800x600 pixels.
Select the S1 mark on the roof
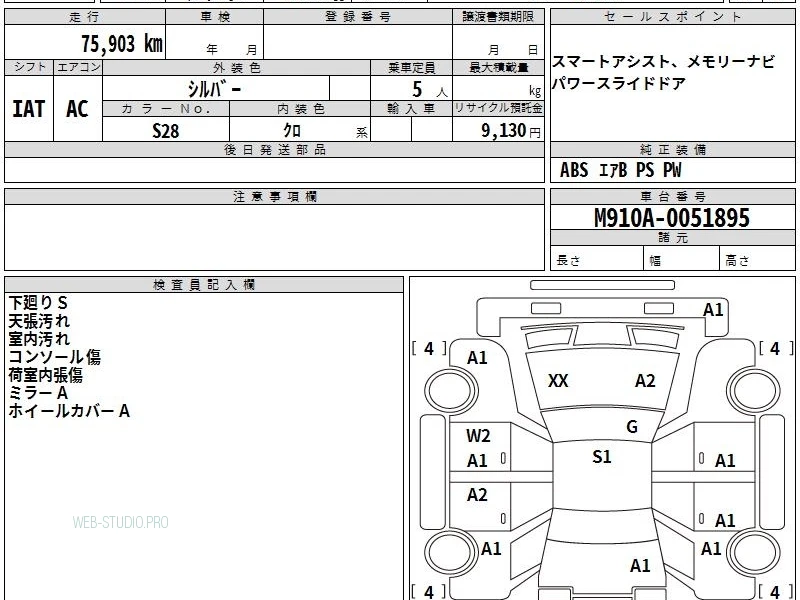[602, 457]
